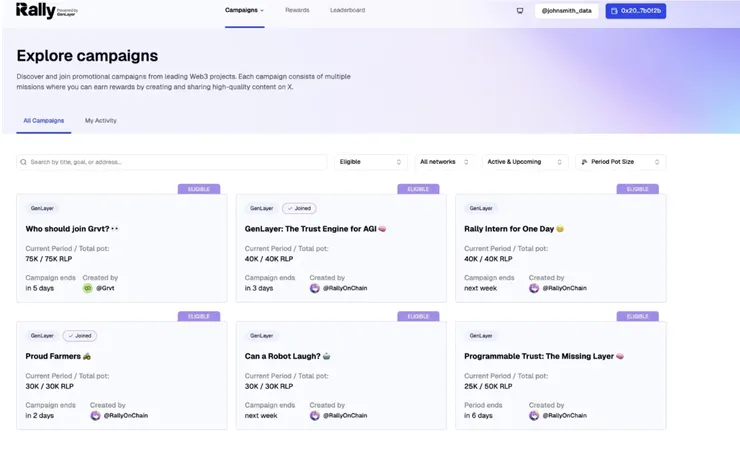Open the Active & Upcoming status dropdown
The height and width of the screenshot is (450, 740).
pos(525,162)
